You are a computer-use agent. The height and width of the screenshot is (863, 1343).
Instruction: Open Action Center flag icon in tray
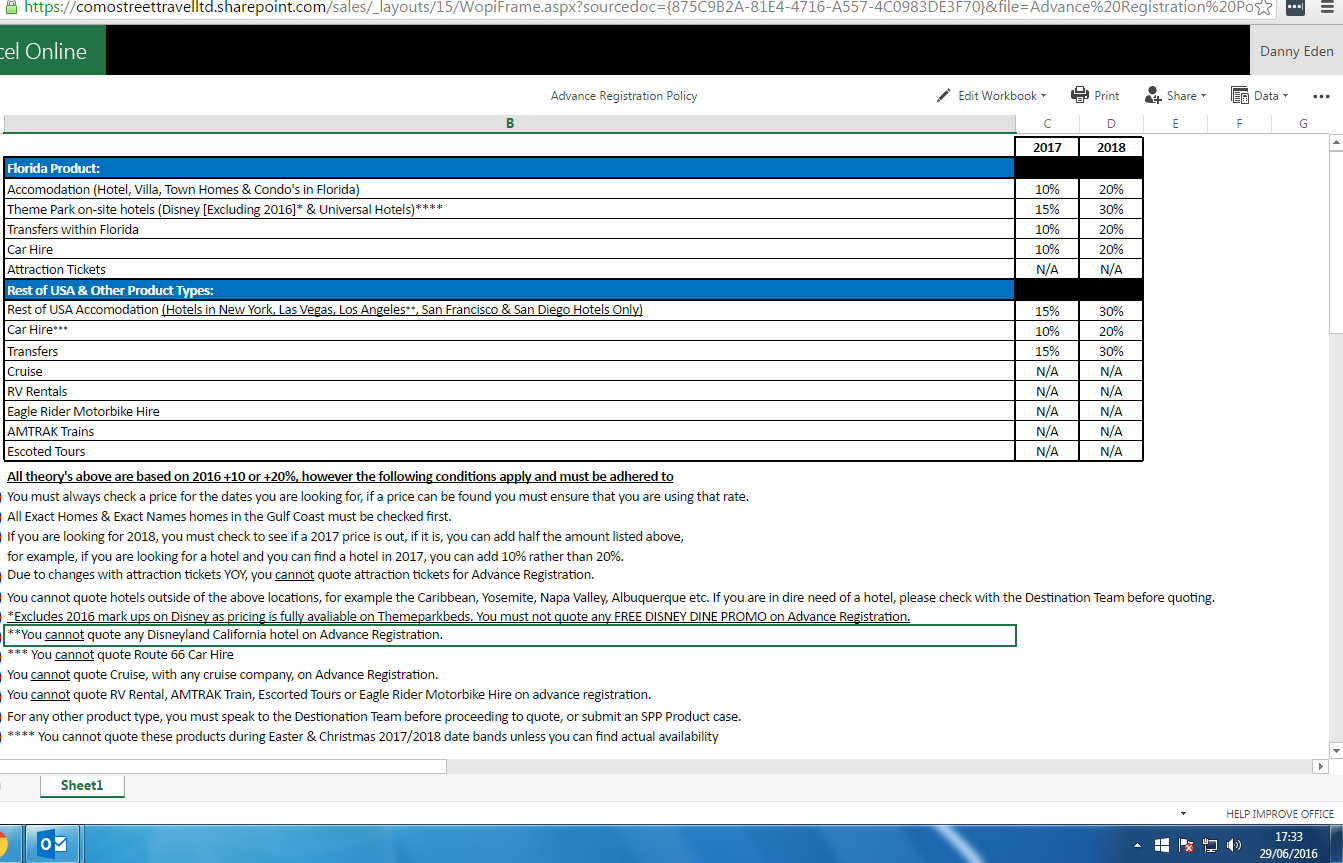(1187, 845)
